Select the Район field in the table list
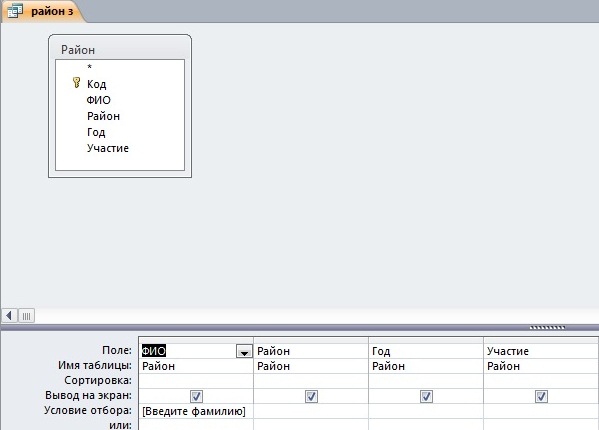Screen dimensions: 599x430 pos(103,116)
